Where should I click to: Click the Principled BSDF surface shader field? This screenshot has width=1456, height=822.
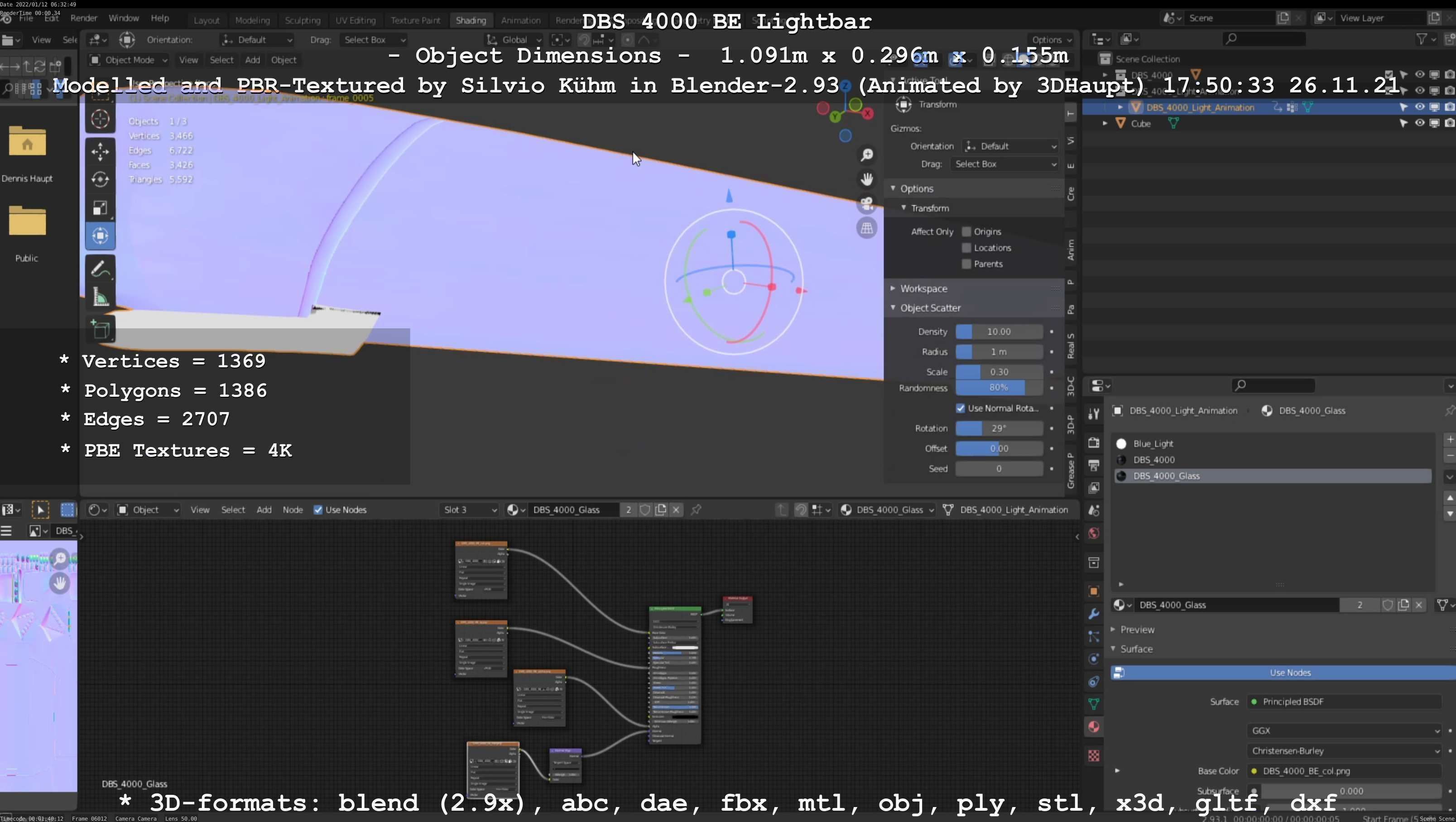pos(1344,702)
